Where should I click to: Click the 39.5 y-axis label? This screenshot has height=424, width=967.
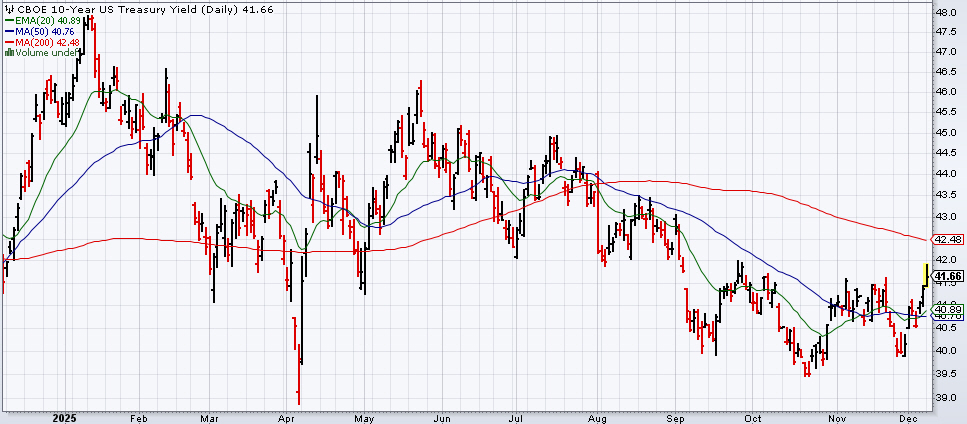click(x=946, y=374)
